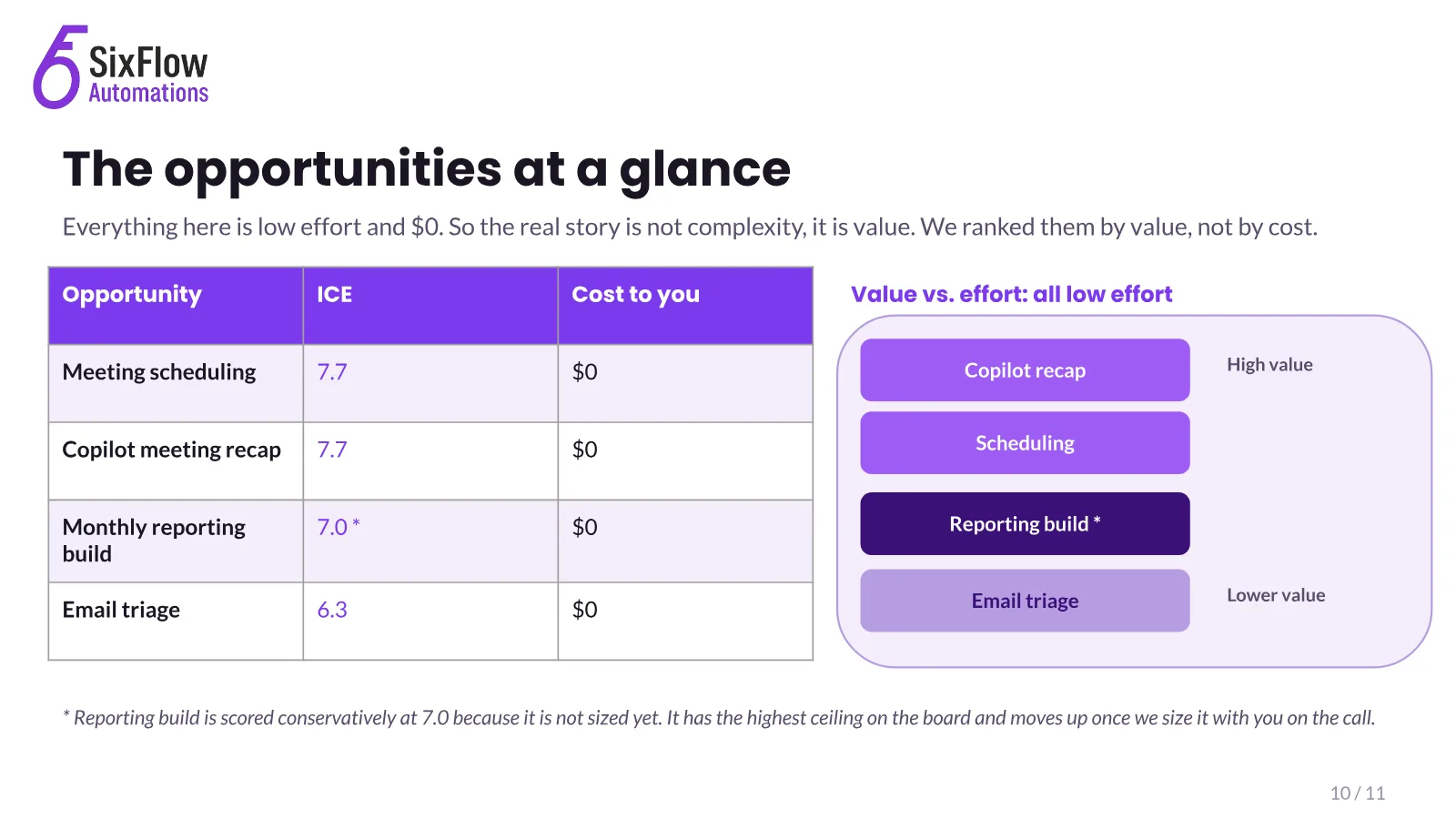
Task: Click the Opportunity column header
Action: [x=176, y=306]
